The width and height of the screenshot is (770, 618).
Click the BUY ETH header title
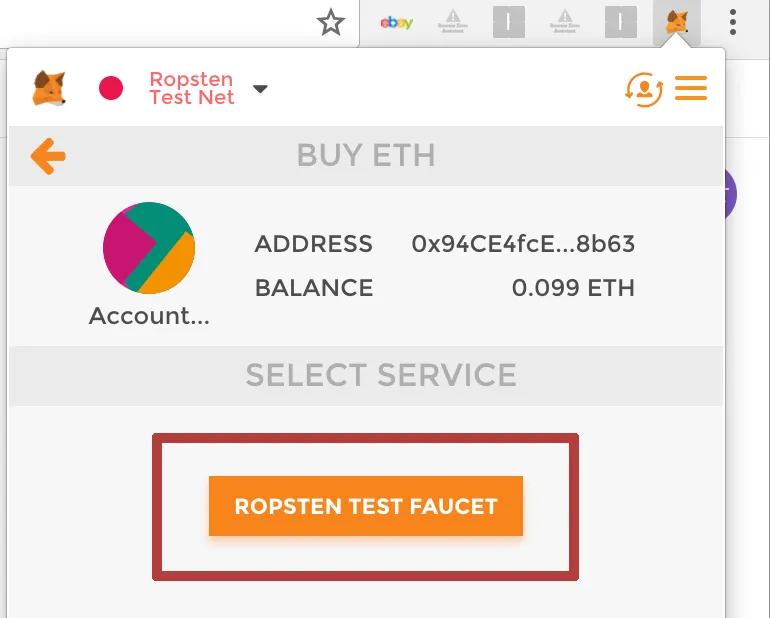click(366, 156)
